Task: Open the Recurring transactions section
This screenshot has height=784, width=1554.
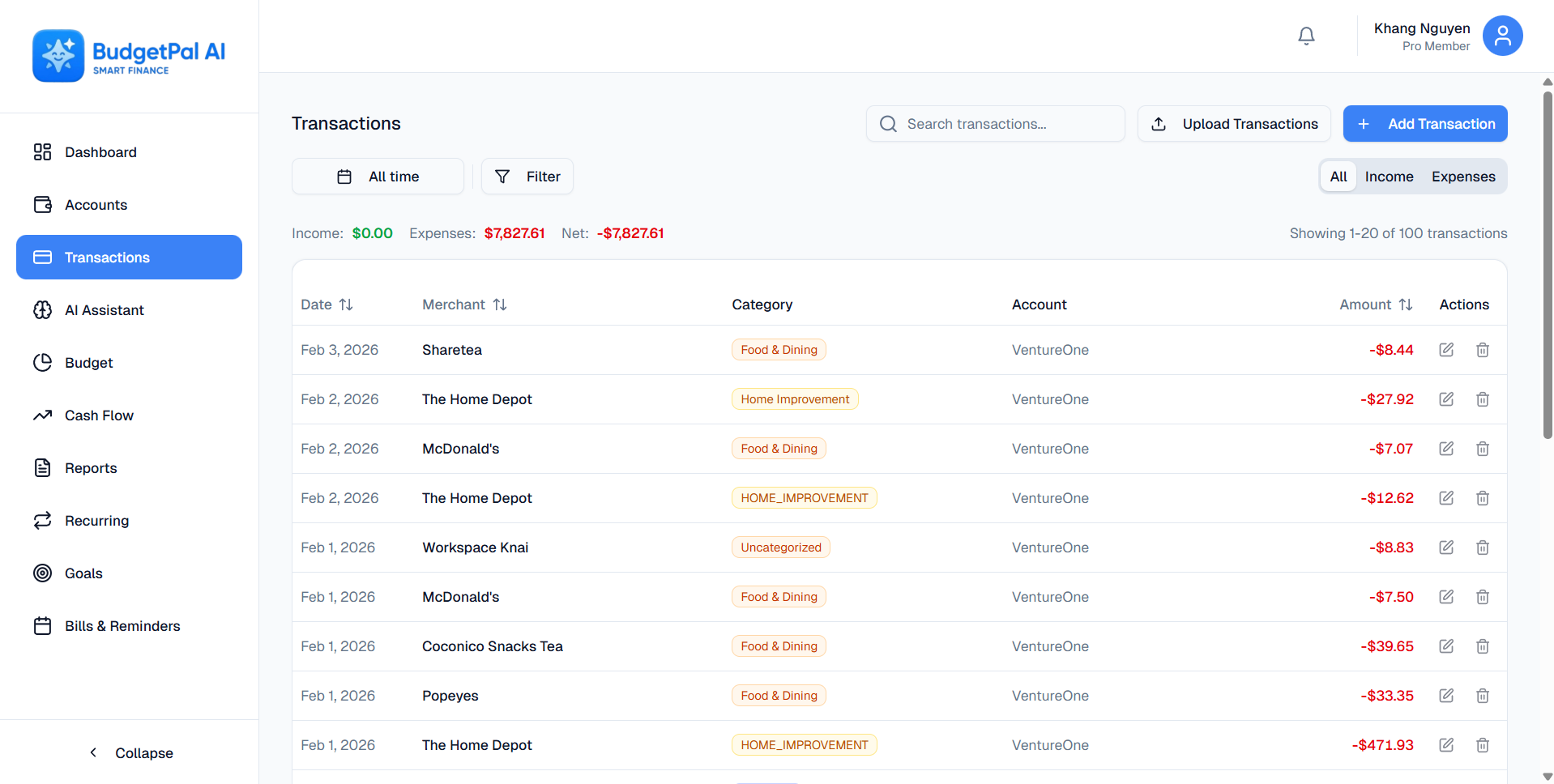Action: pyautogui.click(x=96, y=520)
